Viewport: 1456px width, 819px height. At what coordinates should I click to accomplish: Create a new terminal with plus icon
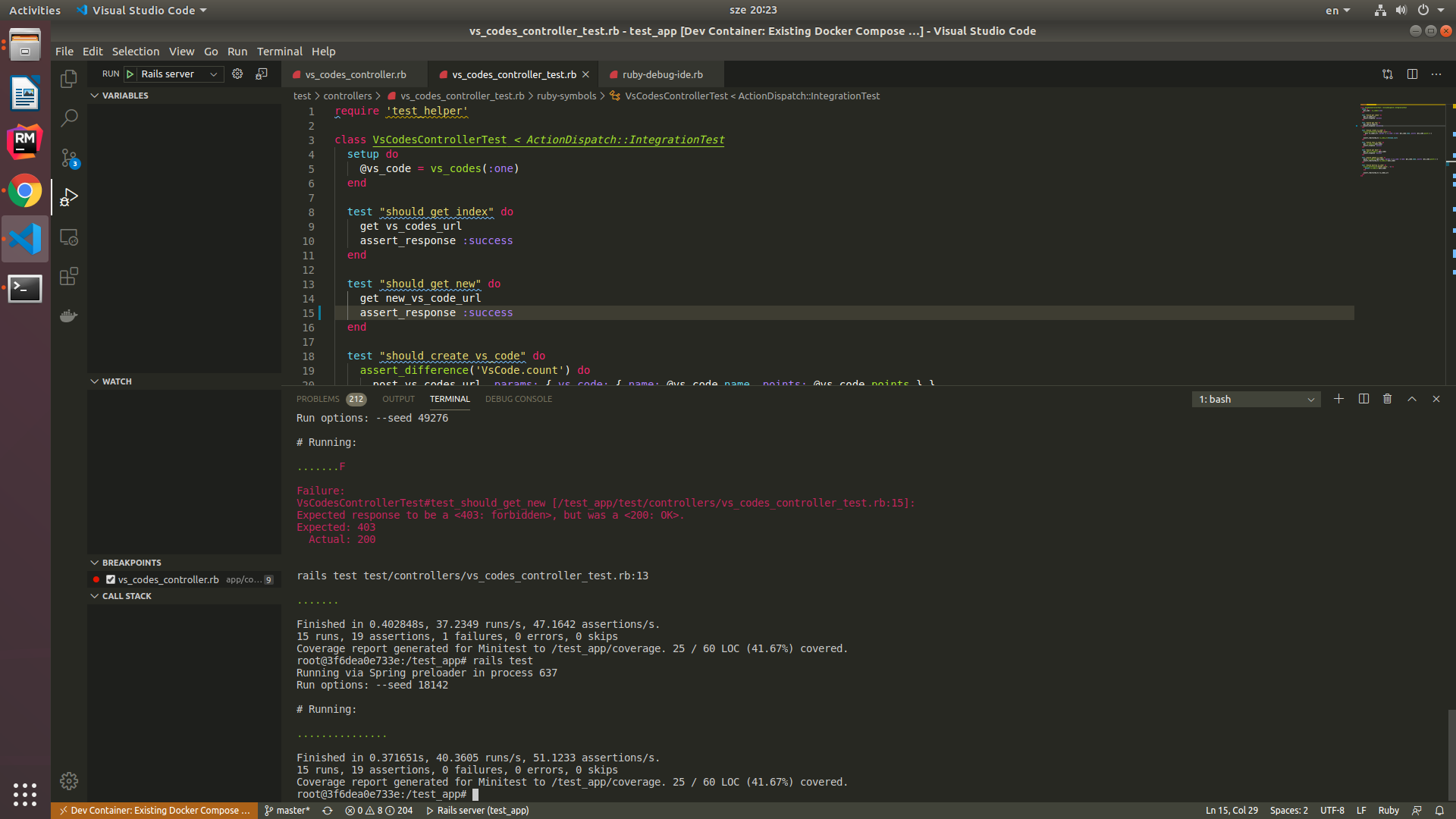(x=1338, y=399)
